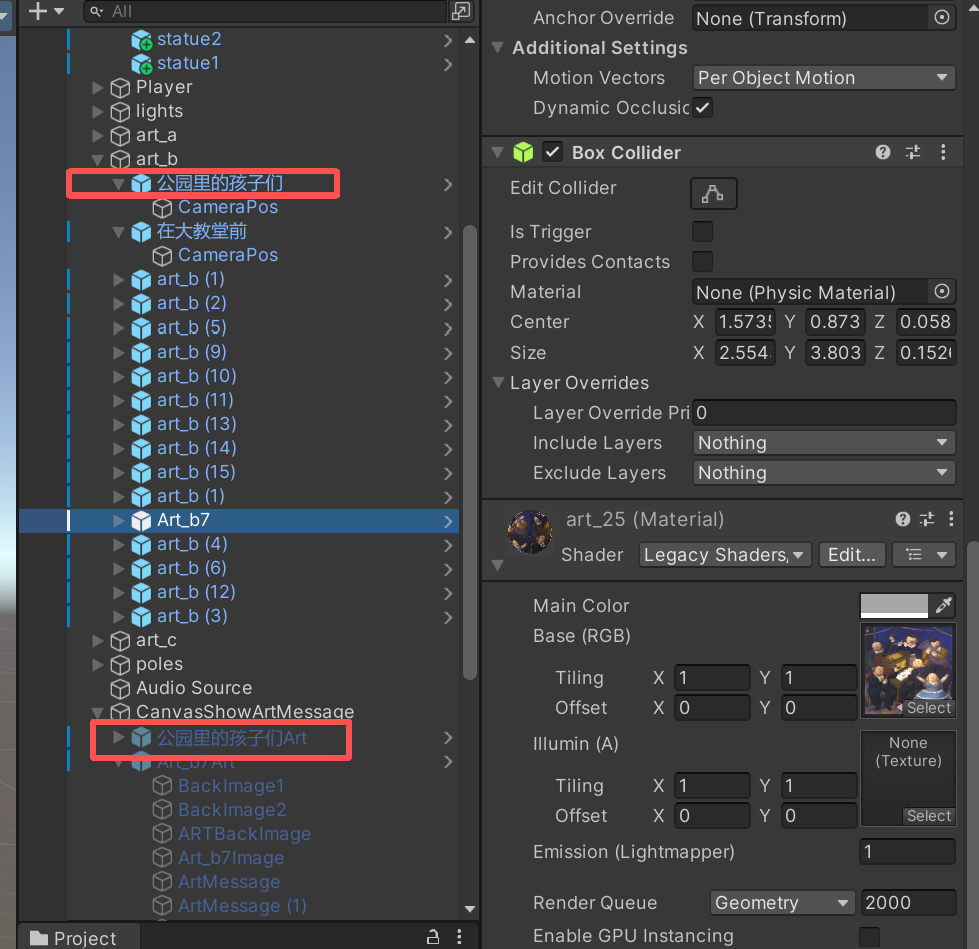Click the create object plus button in Hierarchy
This screenshot has height=949, width=979.
(x=38, y=11)
